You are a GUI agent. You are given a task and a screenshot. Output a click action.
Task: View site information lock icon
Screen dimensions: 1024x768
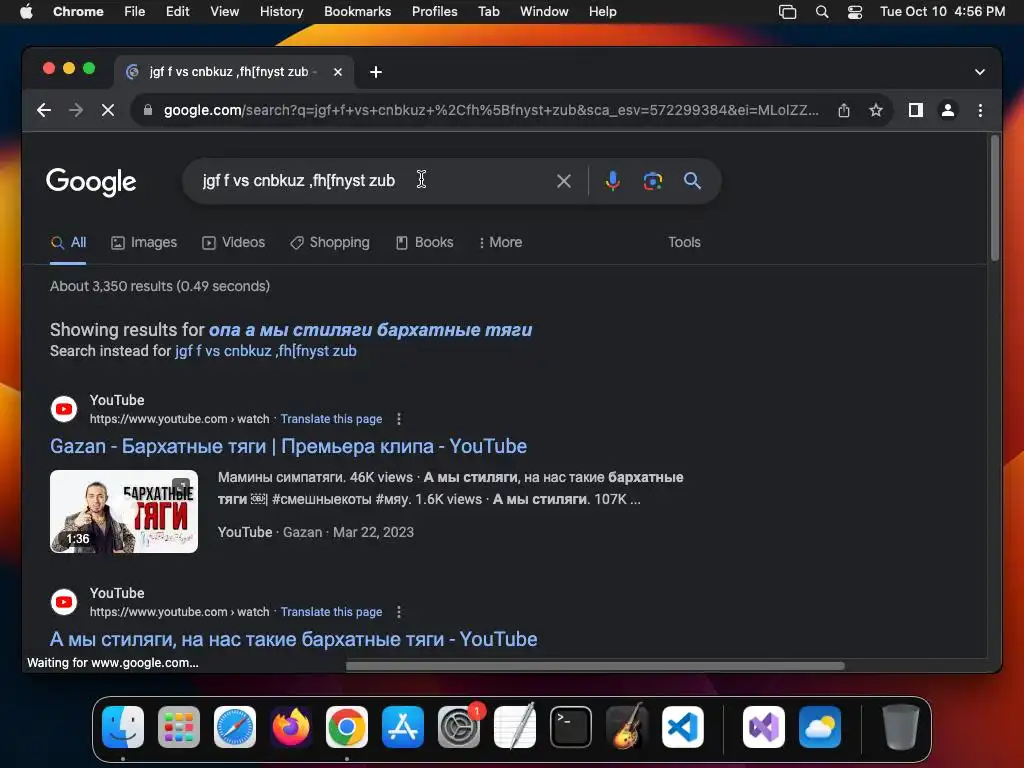[x=148, y=110]
